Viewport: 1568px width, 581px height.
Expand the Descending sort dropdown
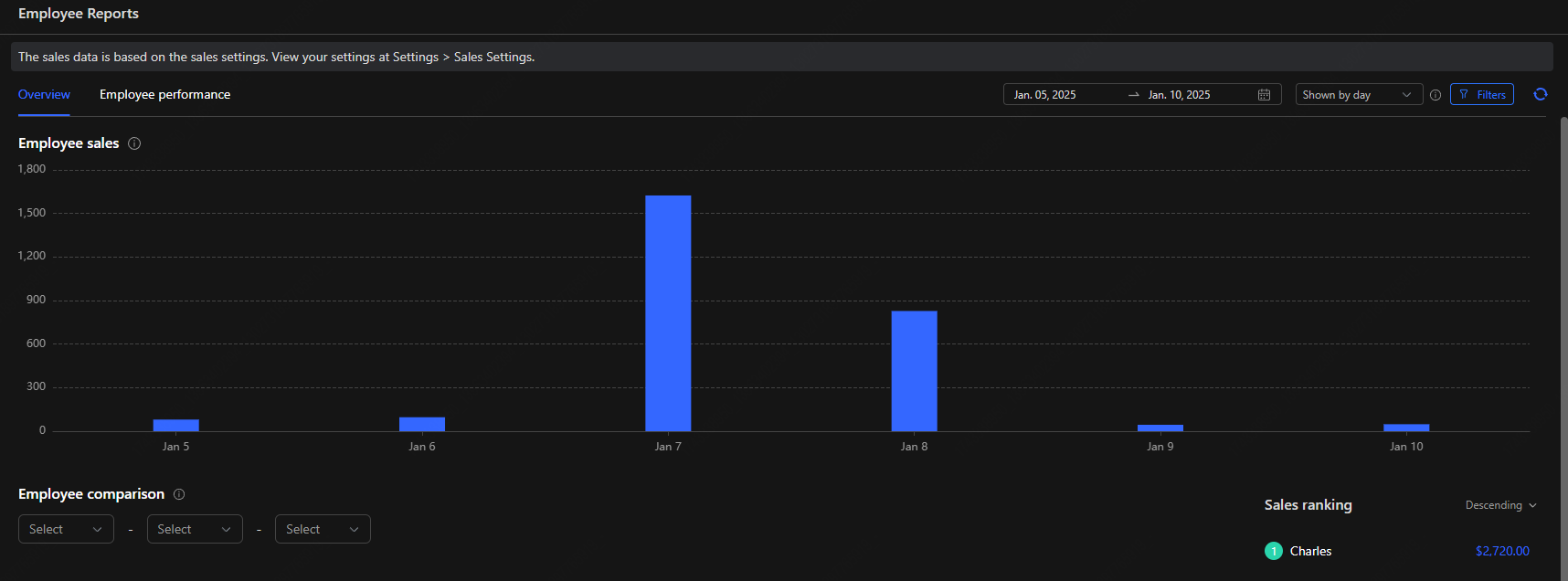tap(1500, 505)
